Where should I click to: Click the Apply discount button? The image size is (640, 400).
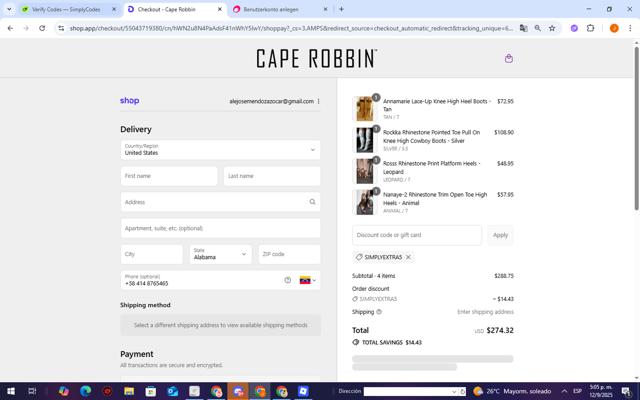[x=500, y=235]
